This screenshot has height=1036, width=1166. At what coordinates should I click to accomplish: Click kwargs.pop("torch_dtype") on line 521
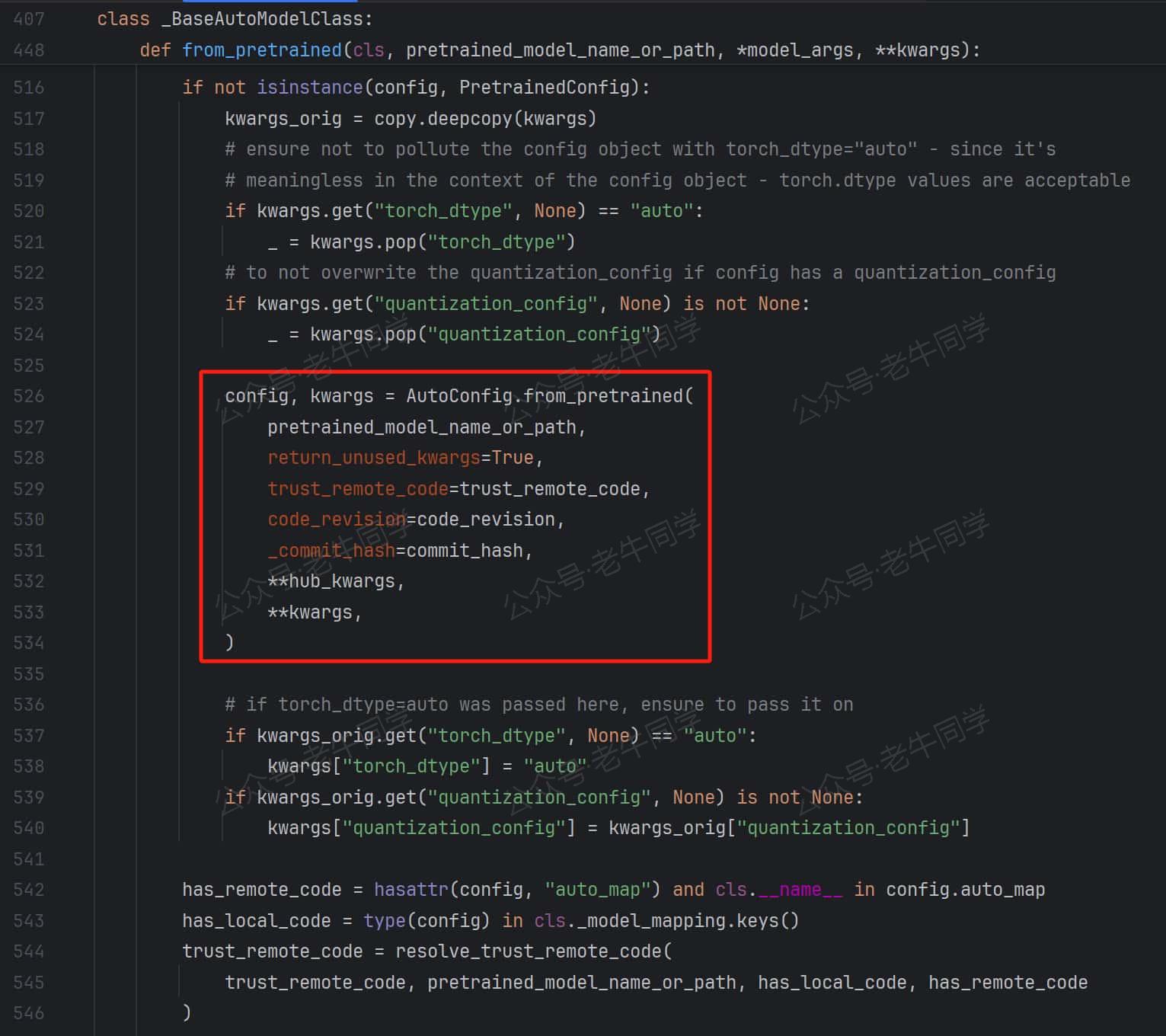442,242
